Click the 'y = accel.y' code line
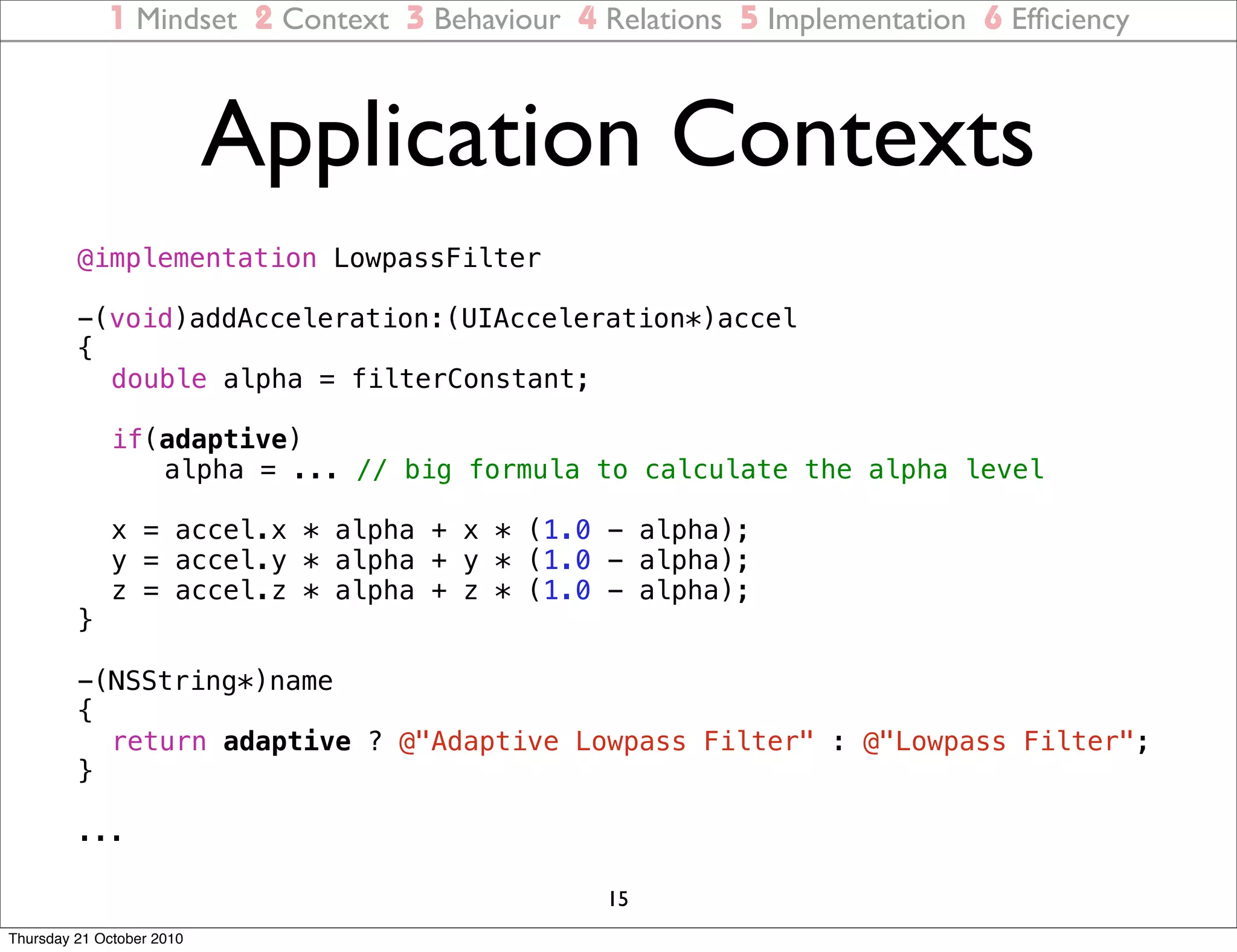The width and height of the screenshot is (1237, 952). (430, 561)
